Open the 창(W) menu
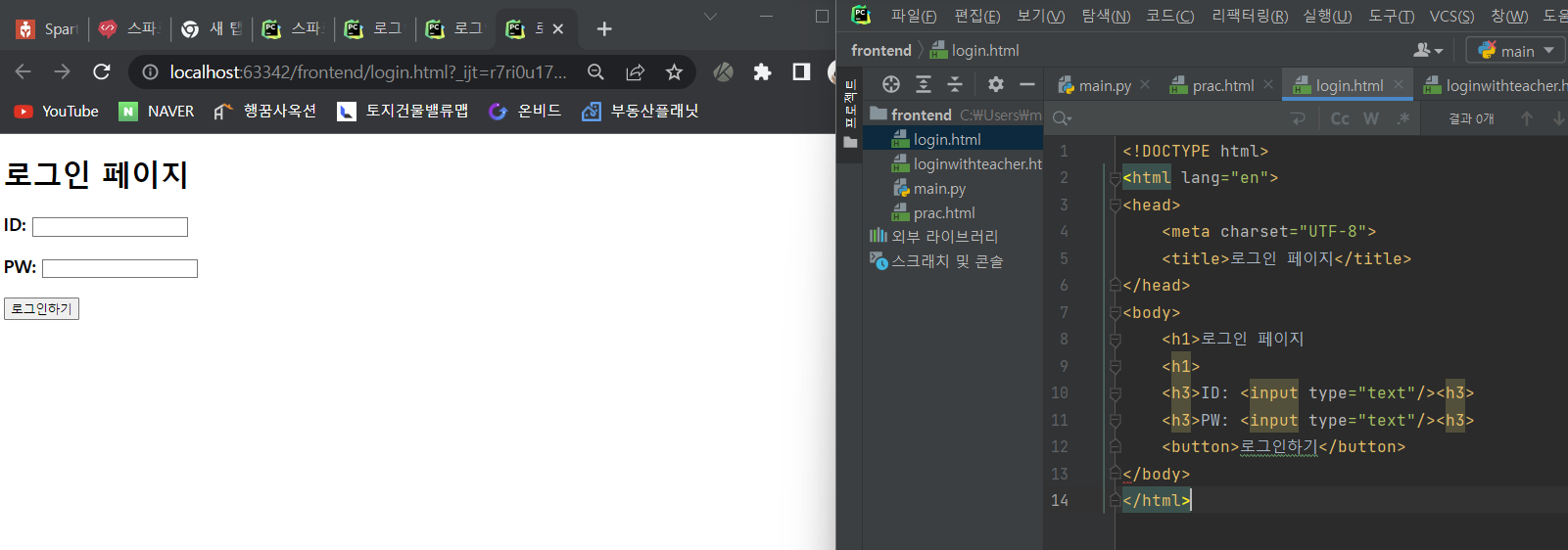The height and width of the screenshot is (550, 1568). click(1509, 16)
